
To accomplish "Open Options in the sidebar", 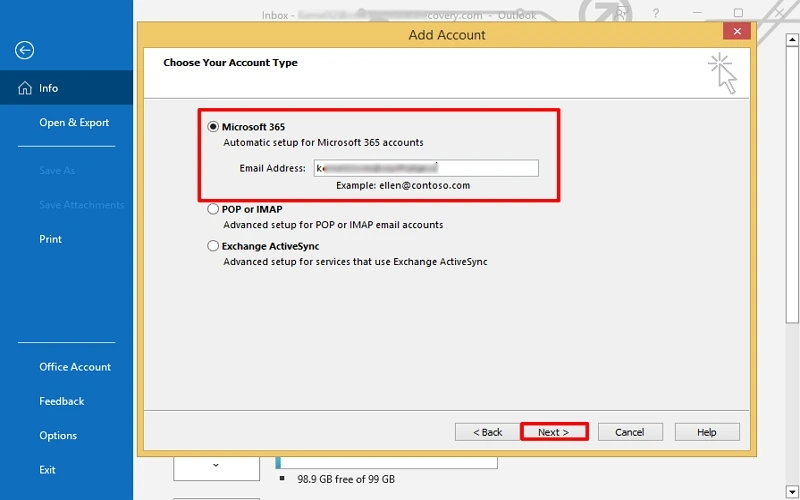I will [58, 436].
